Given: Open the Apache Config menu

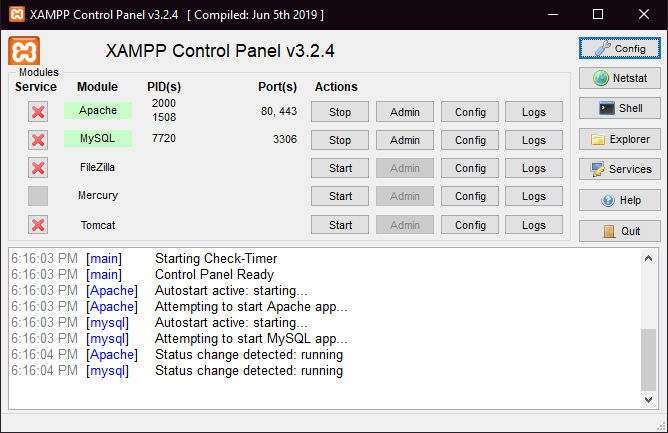Looking at the screenshot, I should click(x=470, y=112).
